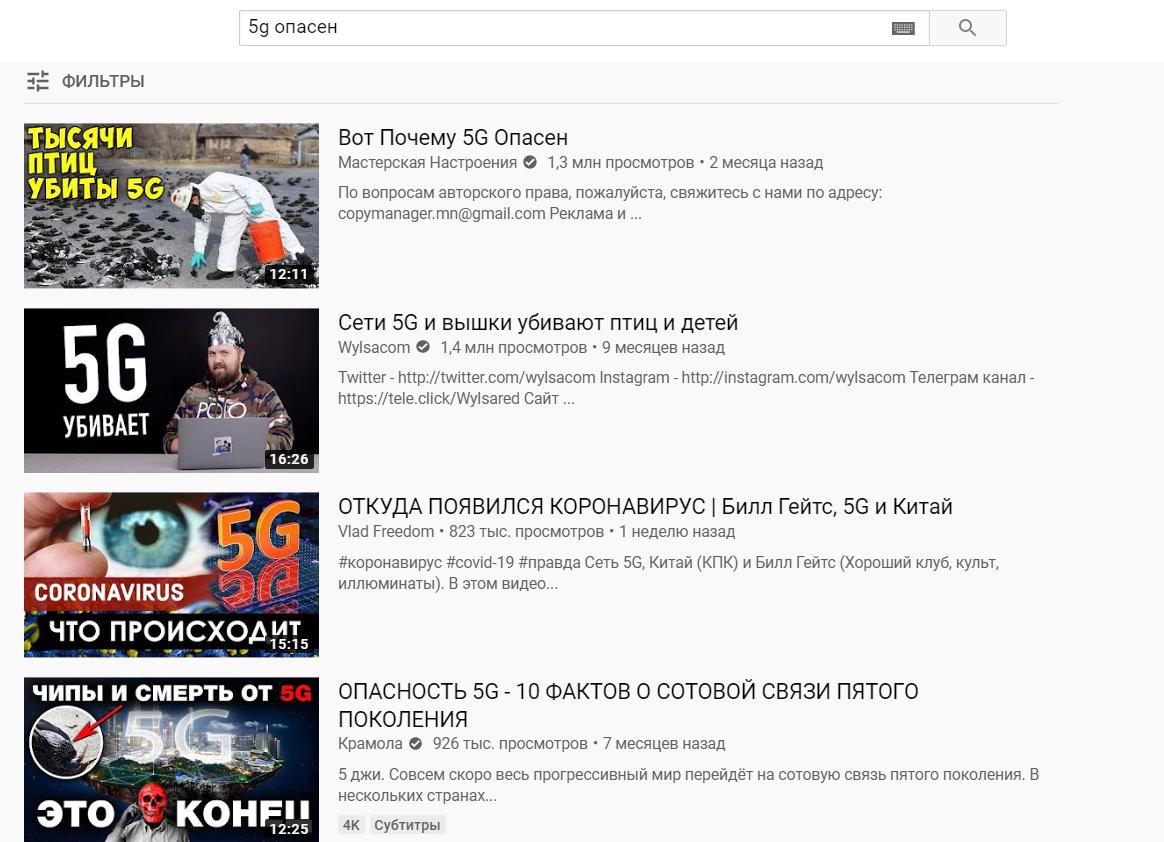Click verified badge next to Мастерская Настроения

click(x=530, y=162)
